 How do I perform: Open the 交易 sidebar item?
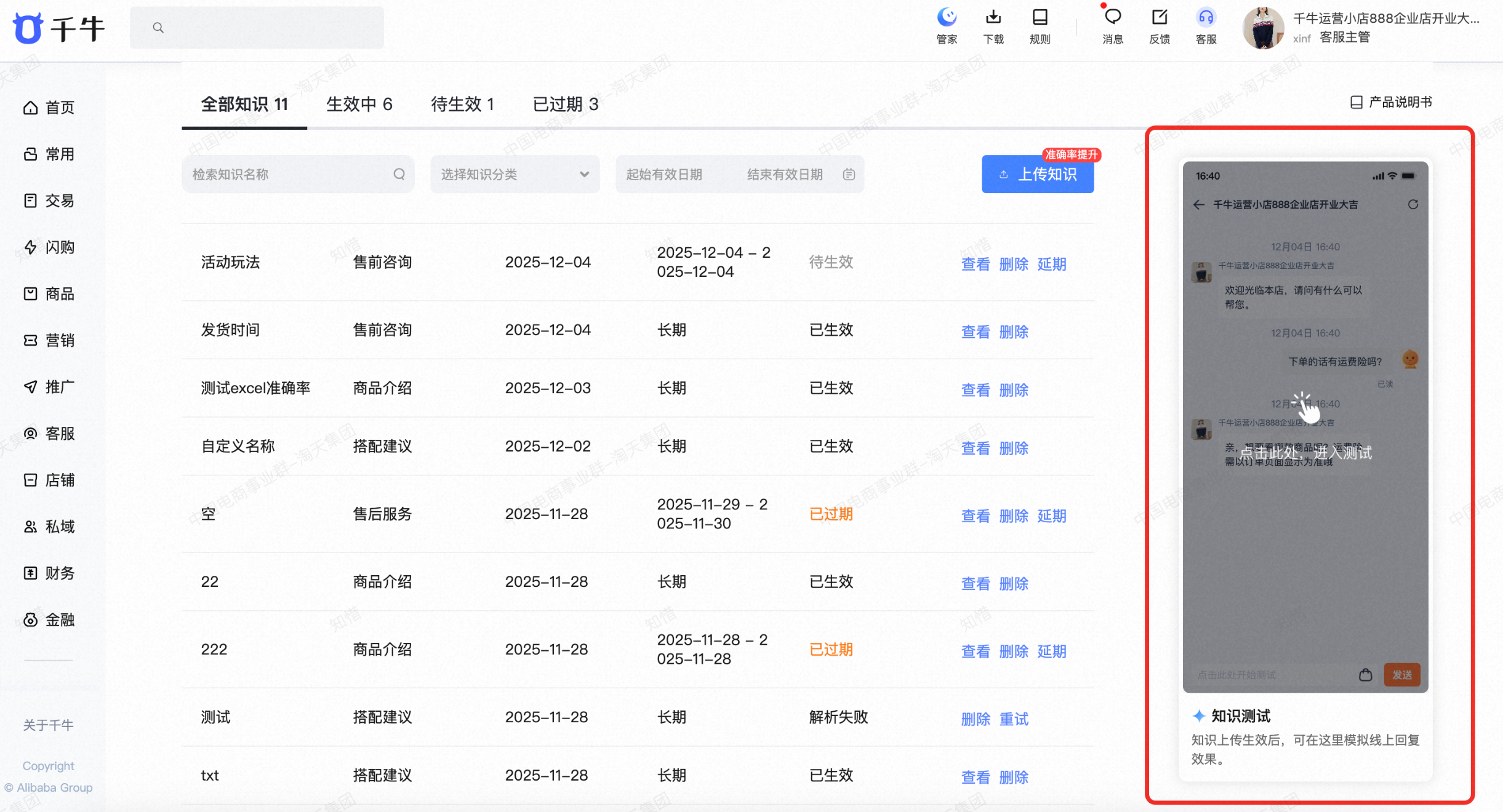[49, 201]
